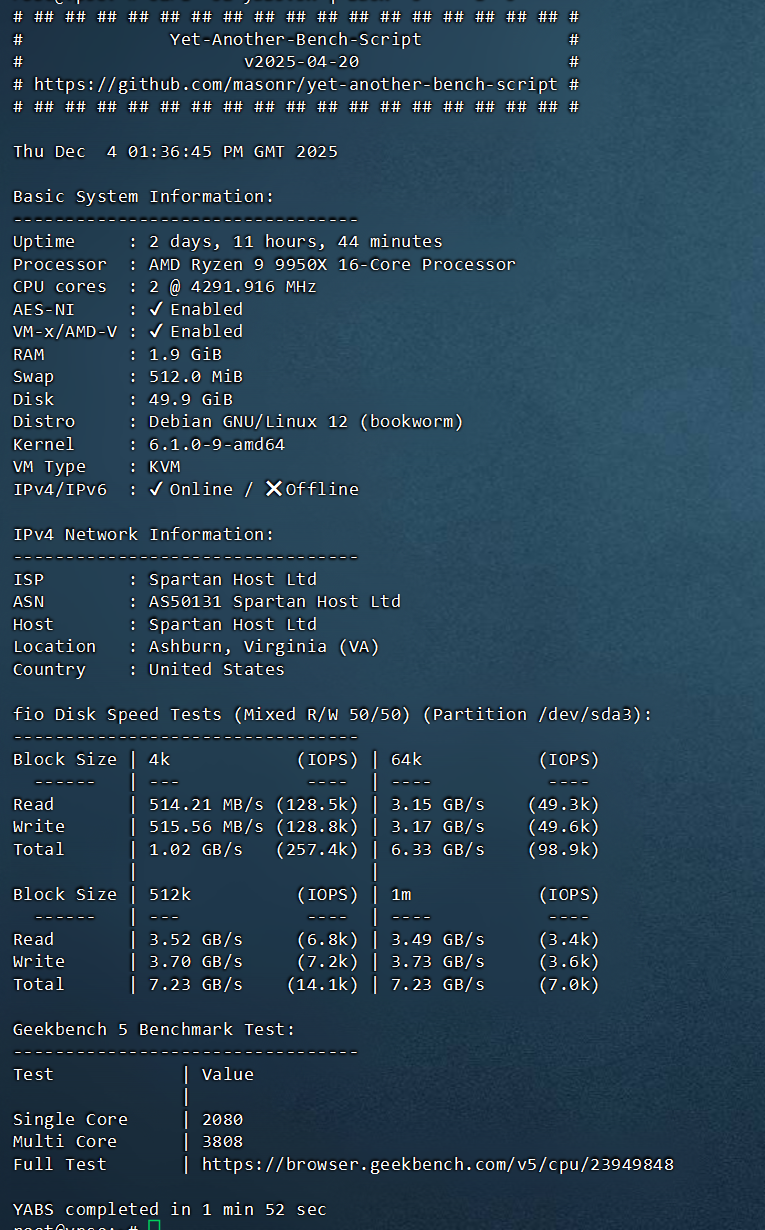Click the 1m Write speed 3.73 GB/s

pos(437,961)
